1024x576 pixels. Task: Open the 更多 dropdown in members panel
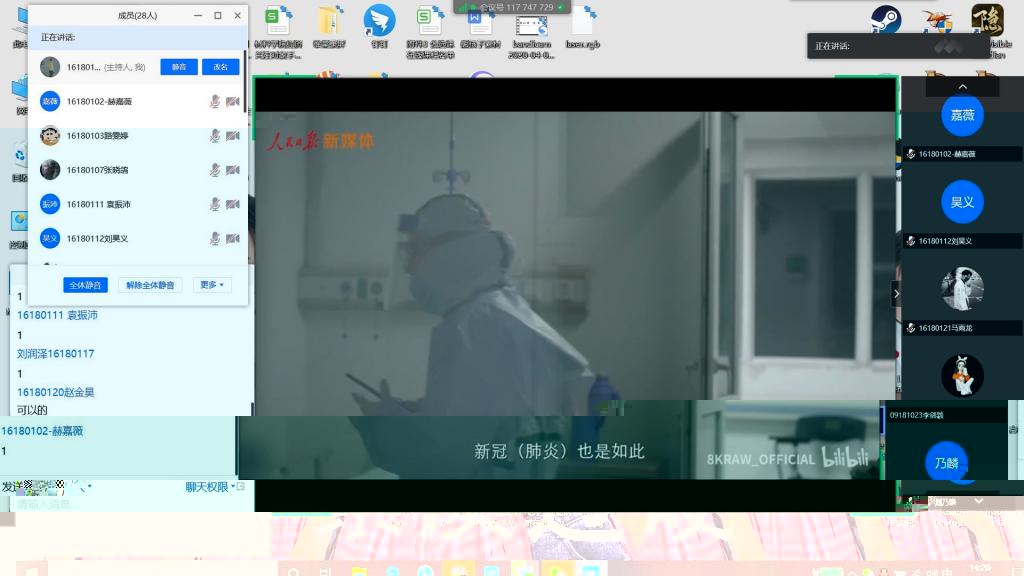point(212,285)
